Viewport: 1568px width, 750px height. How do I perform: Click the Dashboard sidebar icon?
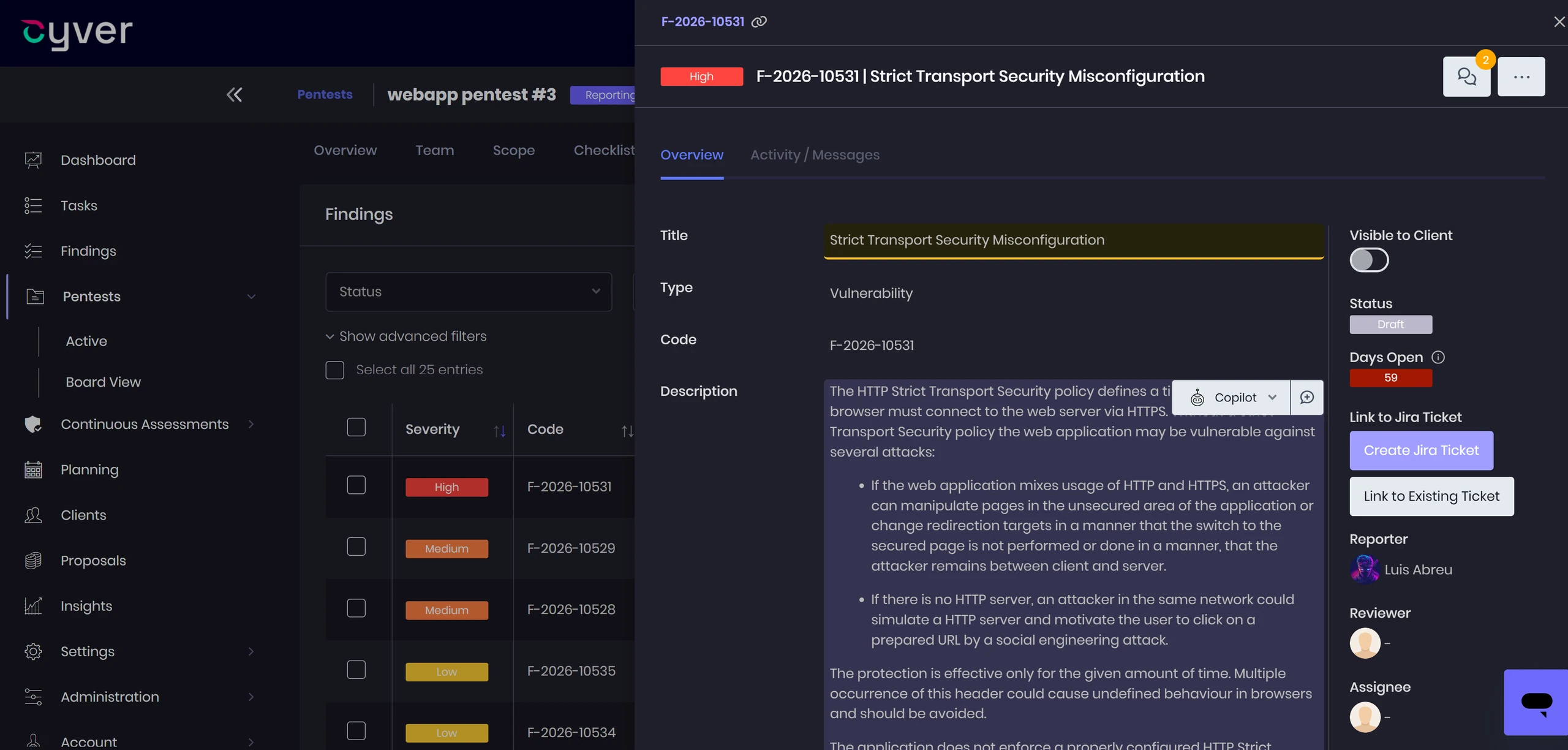[33, 160]
